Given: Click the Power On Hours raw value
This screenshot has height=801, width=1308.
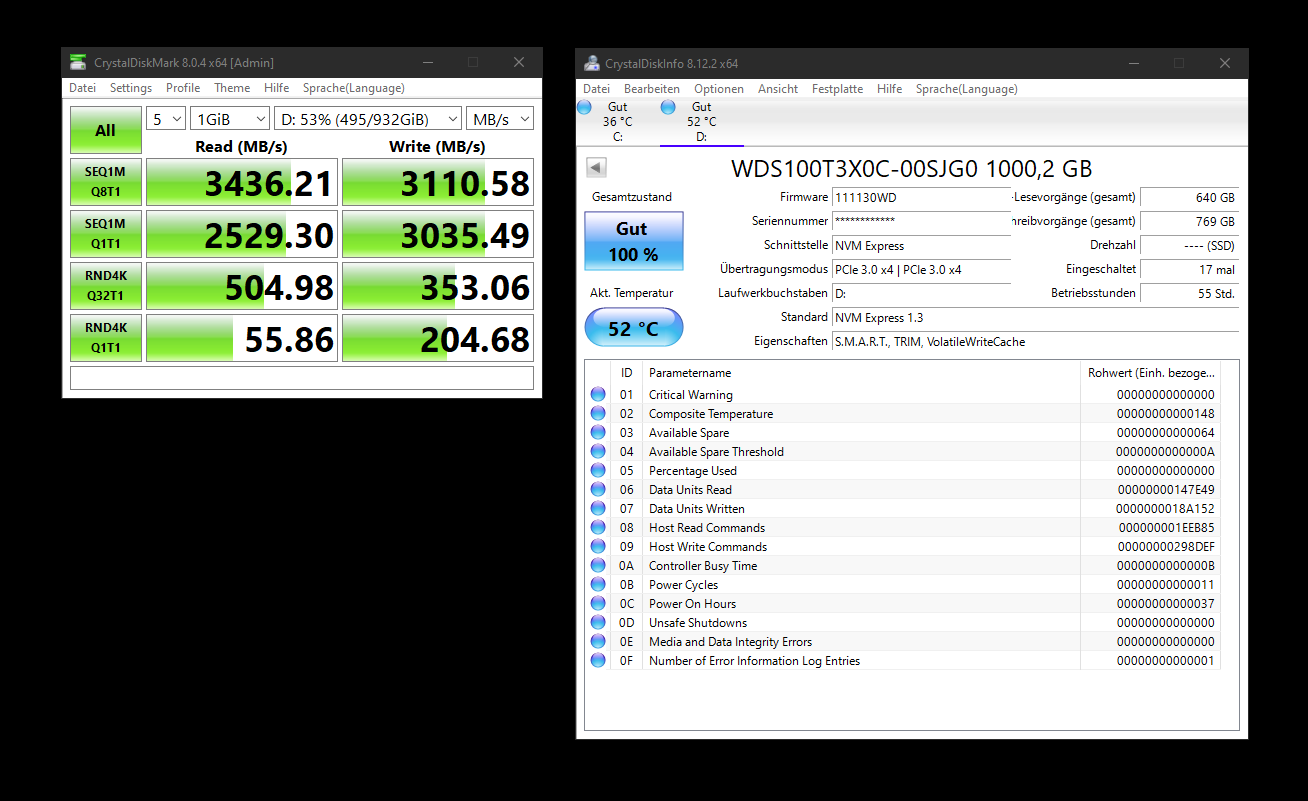Looking at the screenshot, I should [x=1165, y=603].
